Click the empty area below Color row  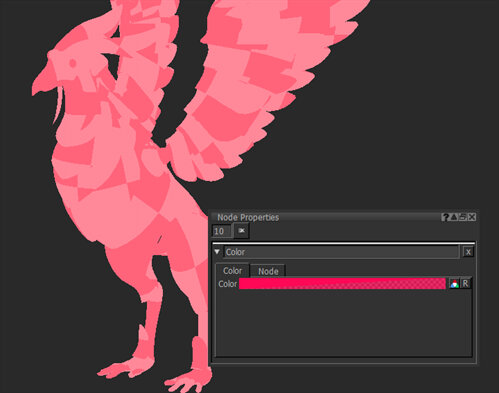[343, 323]
